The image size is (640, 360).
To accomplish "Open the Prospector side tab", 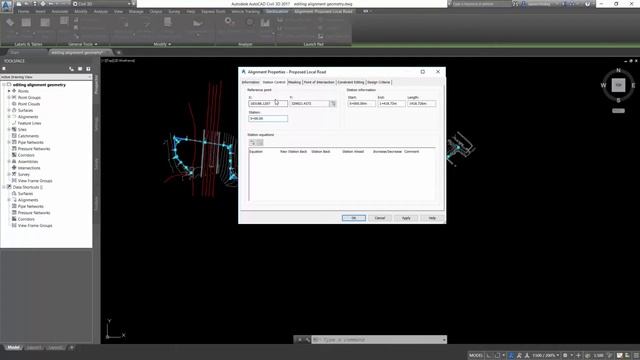I will point(96,84).
